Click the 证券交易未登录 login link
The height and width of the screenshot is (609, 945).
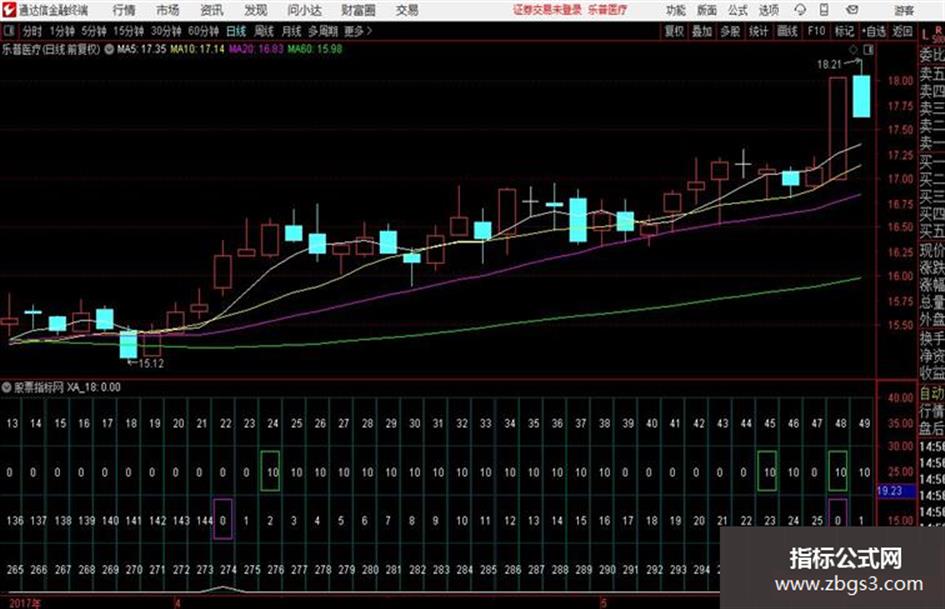tap(547, 10)
